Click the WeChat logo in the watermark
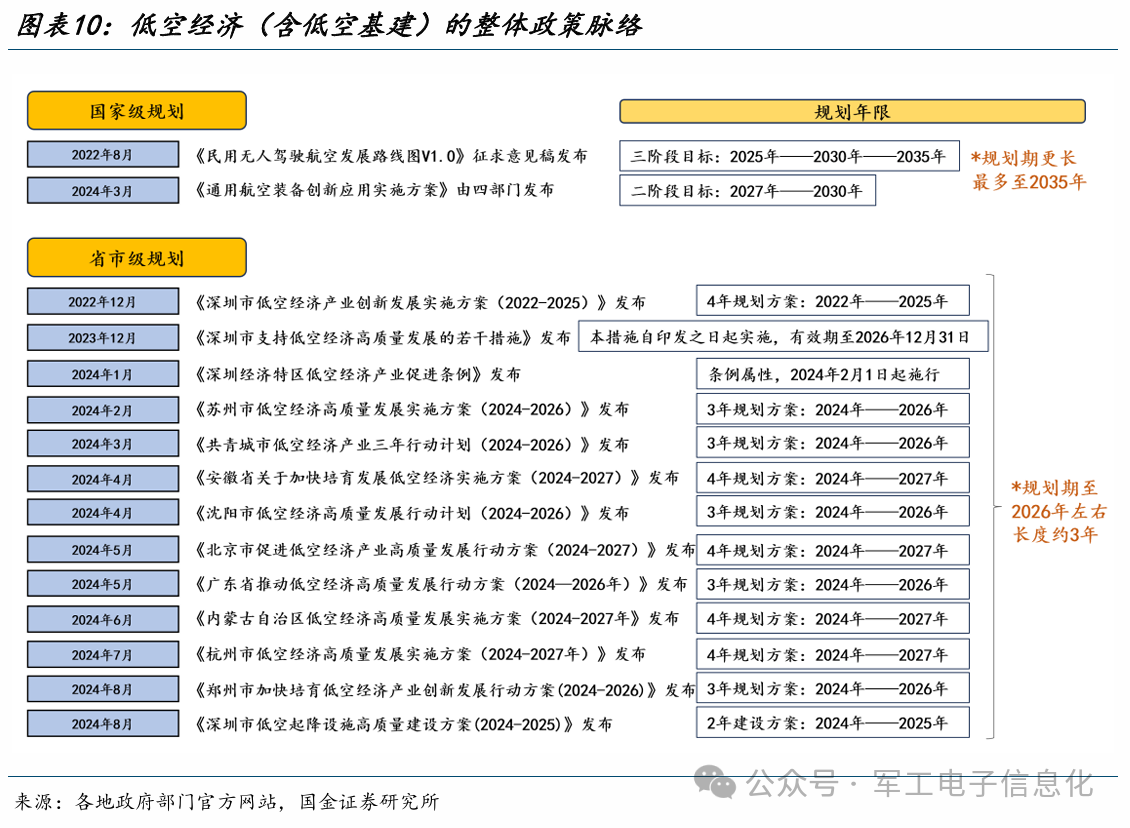 [716, 783]
